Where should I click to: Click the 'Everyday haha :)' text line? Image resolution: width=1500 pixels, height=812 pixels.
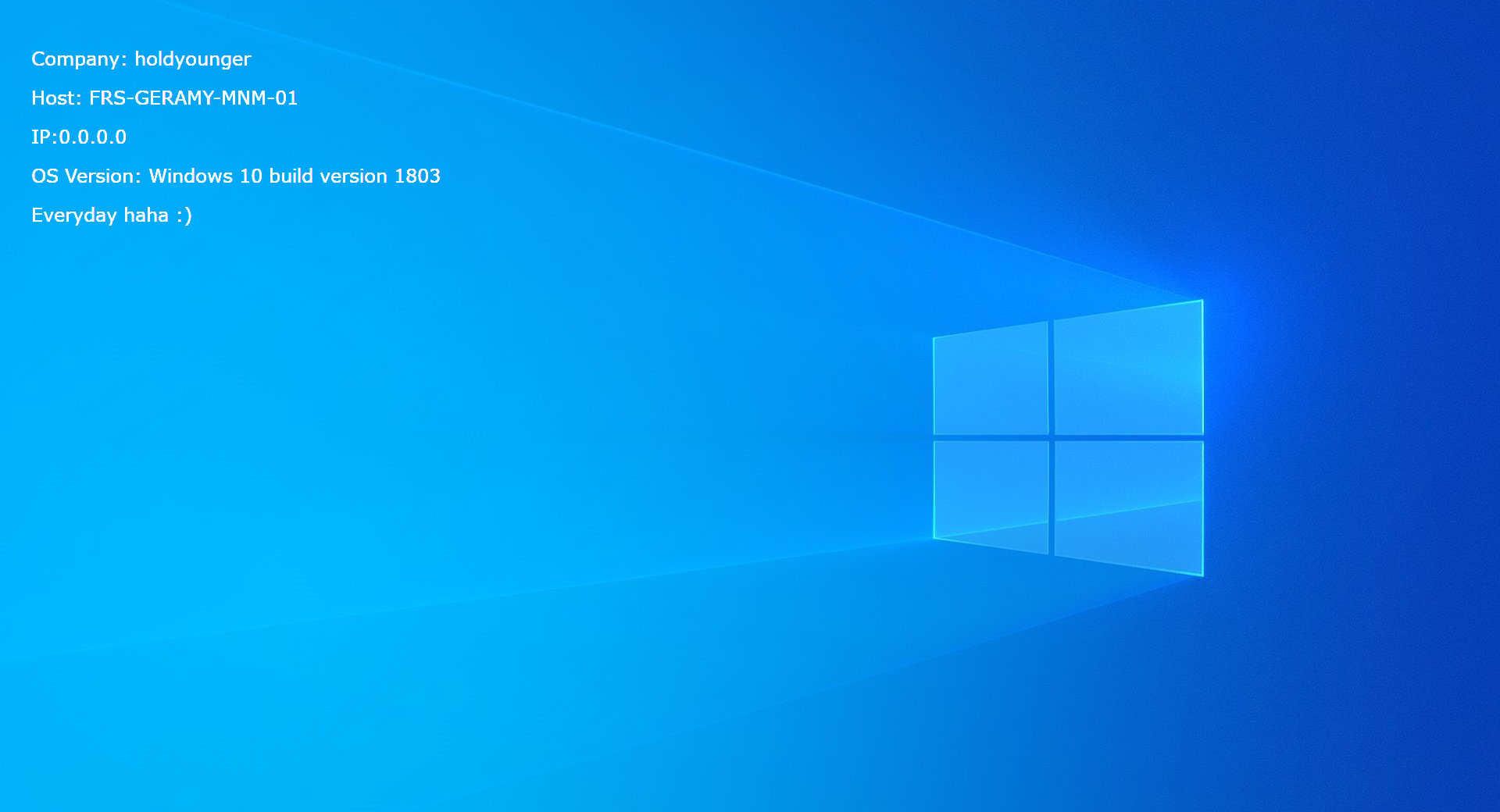[112, 215]
